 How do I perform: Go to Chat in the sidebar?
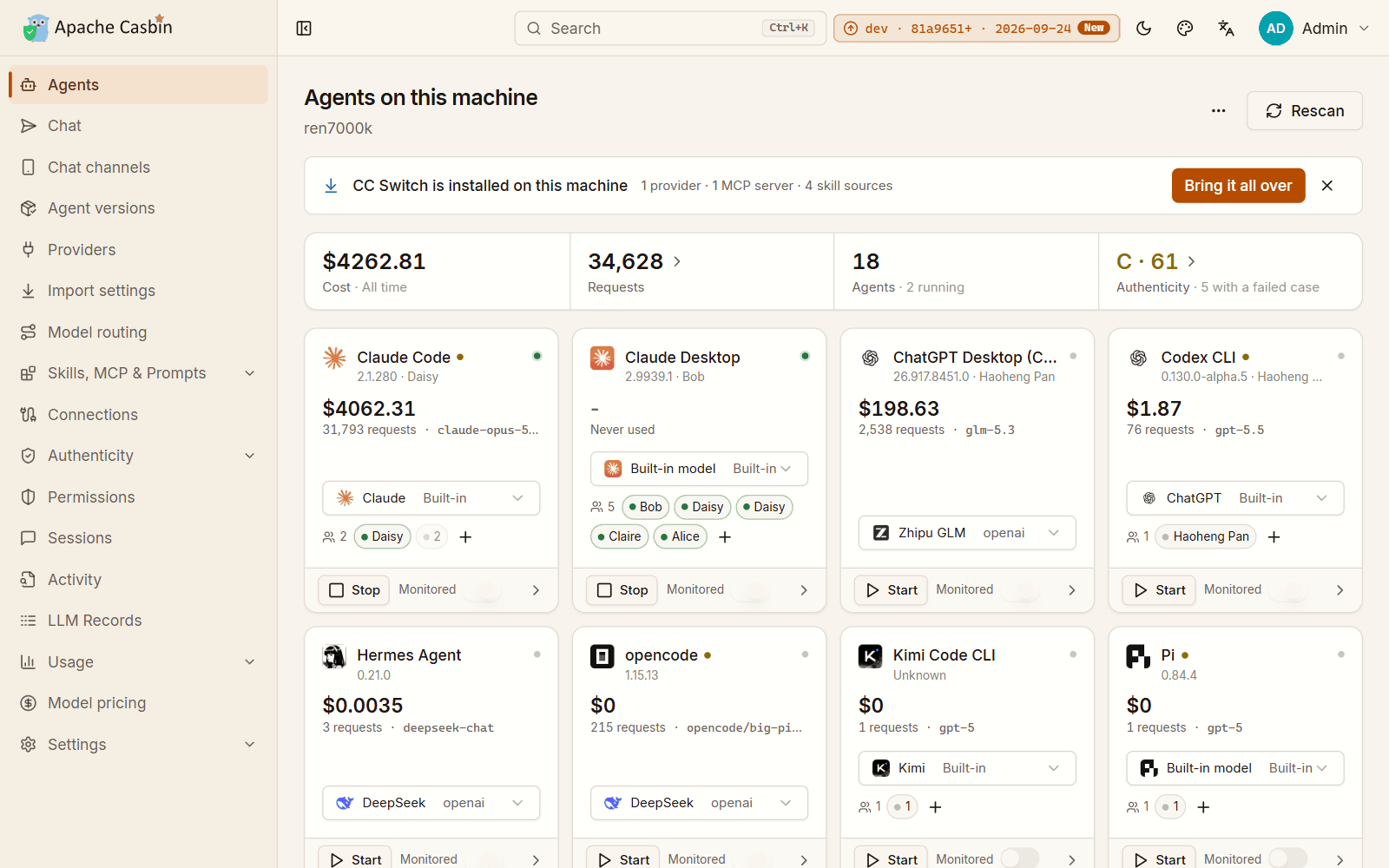click(139, 126)
